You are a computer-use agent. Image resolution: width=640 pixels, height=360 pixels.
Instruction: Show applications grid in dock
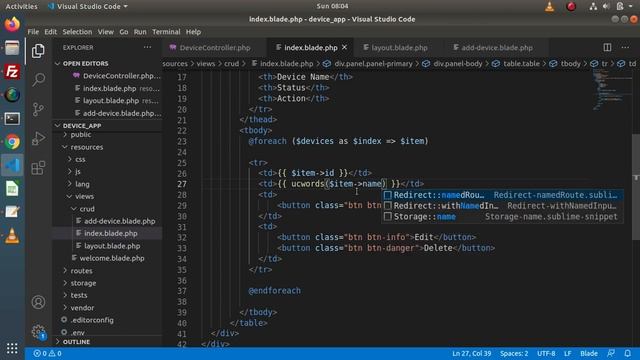(12, 348)
